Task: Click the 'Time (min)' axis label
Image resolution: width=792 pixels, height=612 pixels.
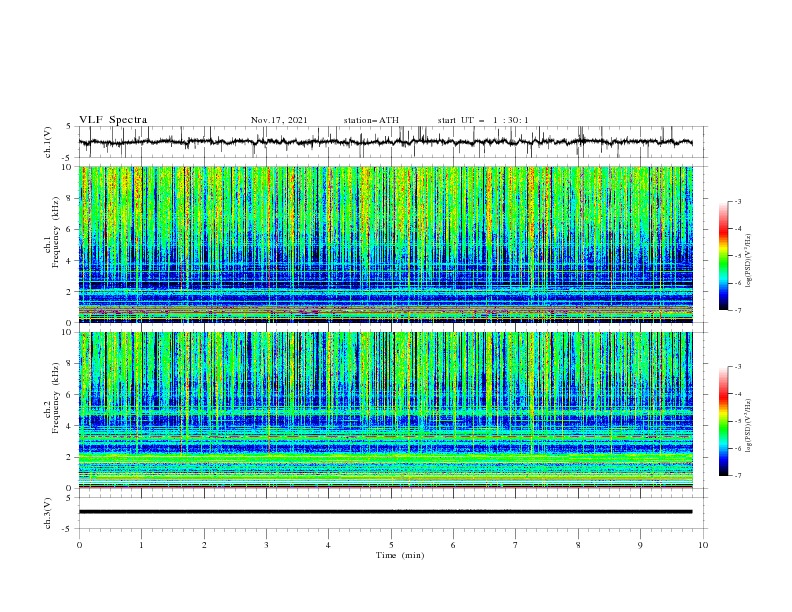Action: (x=400, y=555)
